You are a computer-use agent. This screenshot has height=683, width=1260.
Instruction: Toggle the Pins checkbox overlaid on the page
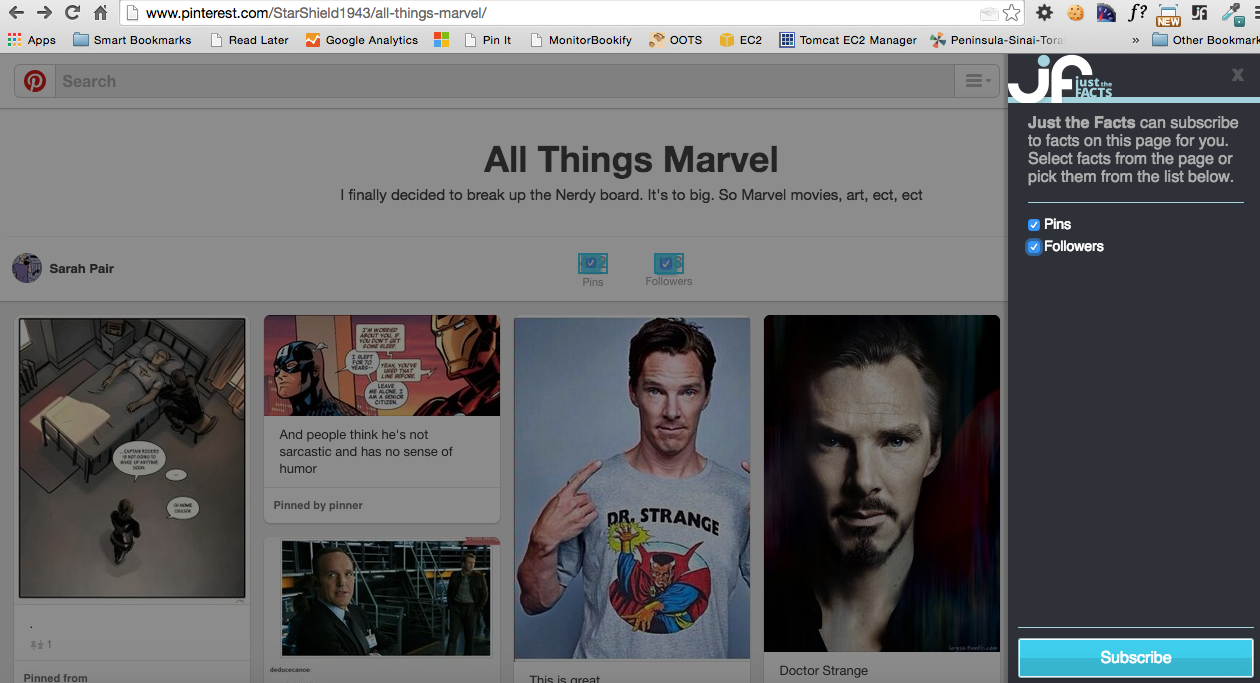(591, 263)
